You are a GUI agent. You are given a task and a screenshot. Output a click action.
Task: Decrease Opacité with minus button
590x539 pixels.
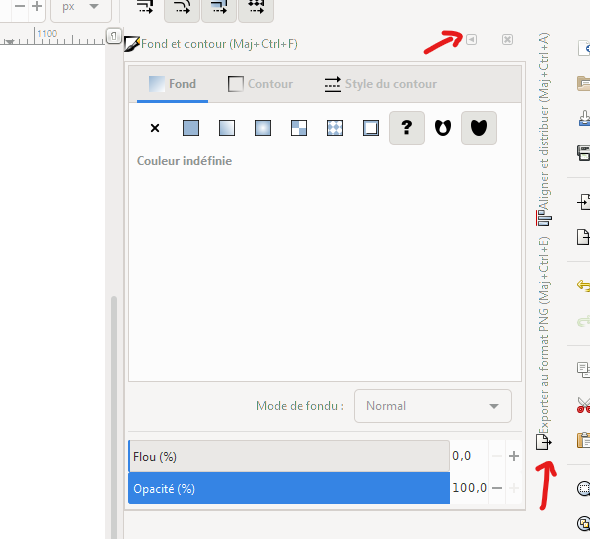click(x=497, y=488)
